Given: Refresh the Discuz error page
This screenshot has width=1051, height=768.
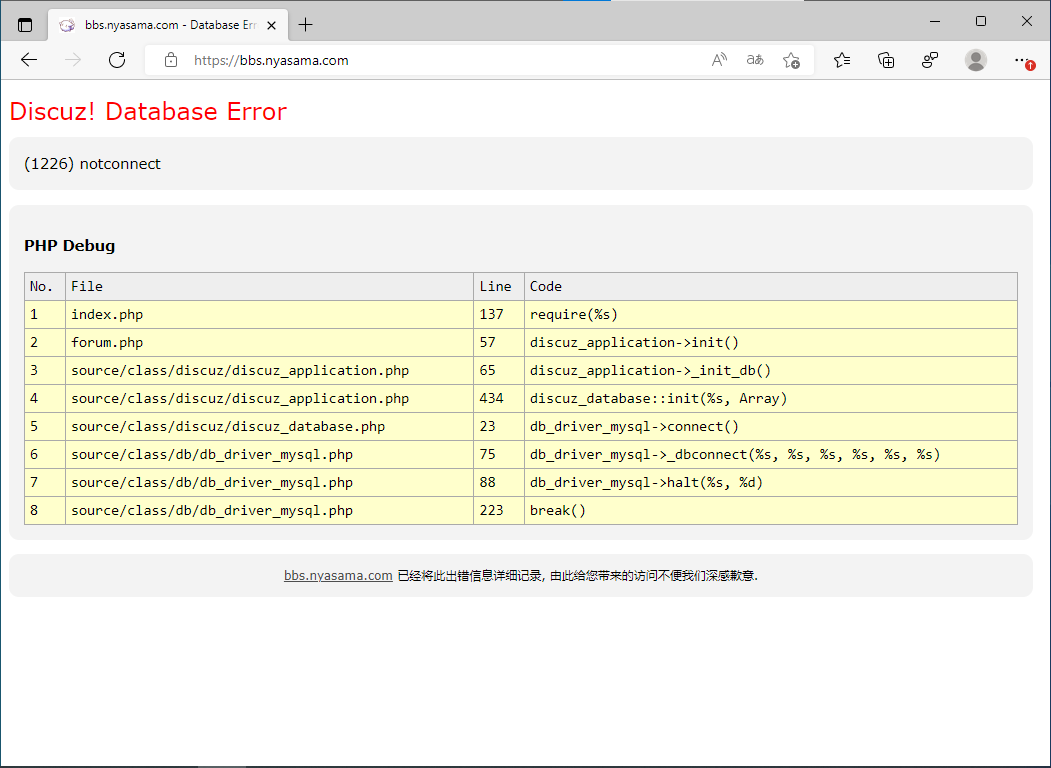Looking at the screenshot, I should coord(117,60).
